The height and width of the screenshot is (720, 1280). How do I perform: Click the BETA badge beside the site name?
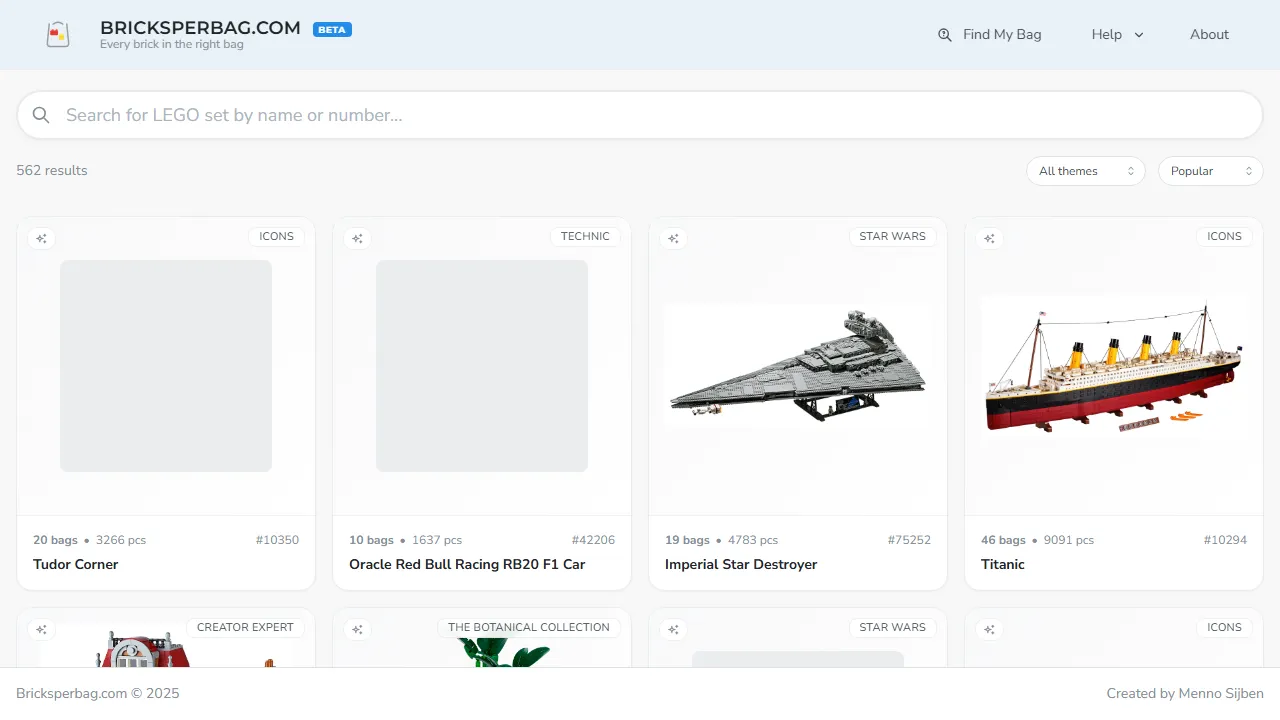click(332, 30)
